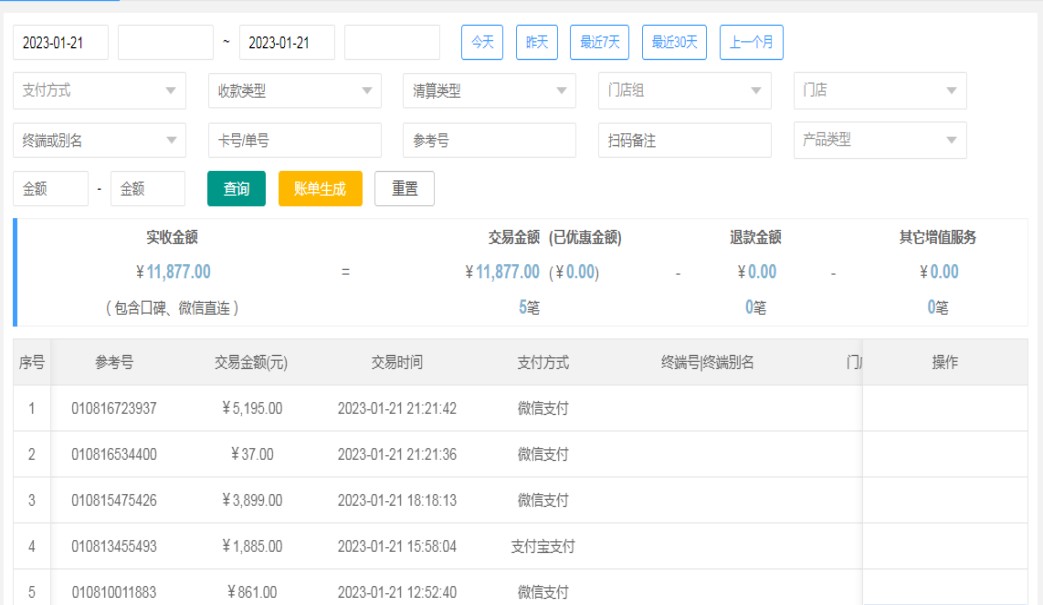Select the 最近30天 date range
The width and height of the screenshot is (1043, 605).
(x=674, y=42)
